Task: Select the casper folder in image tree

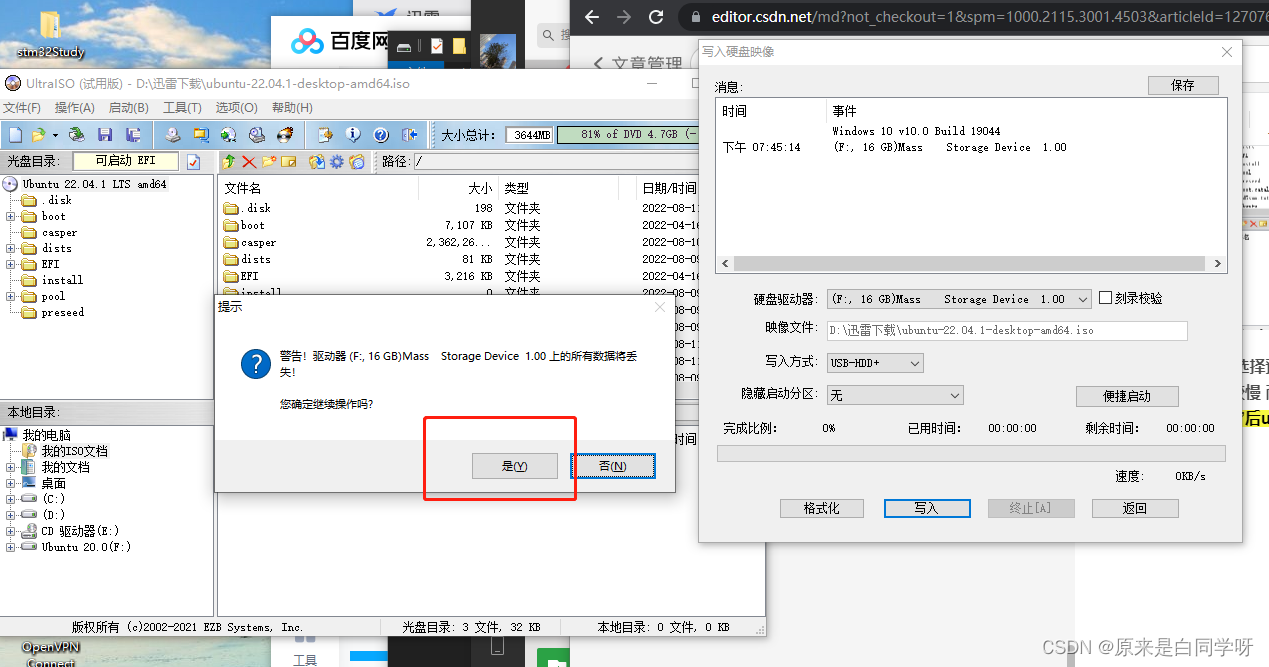Action: coord(59,232)
